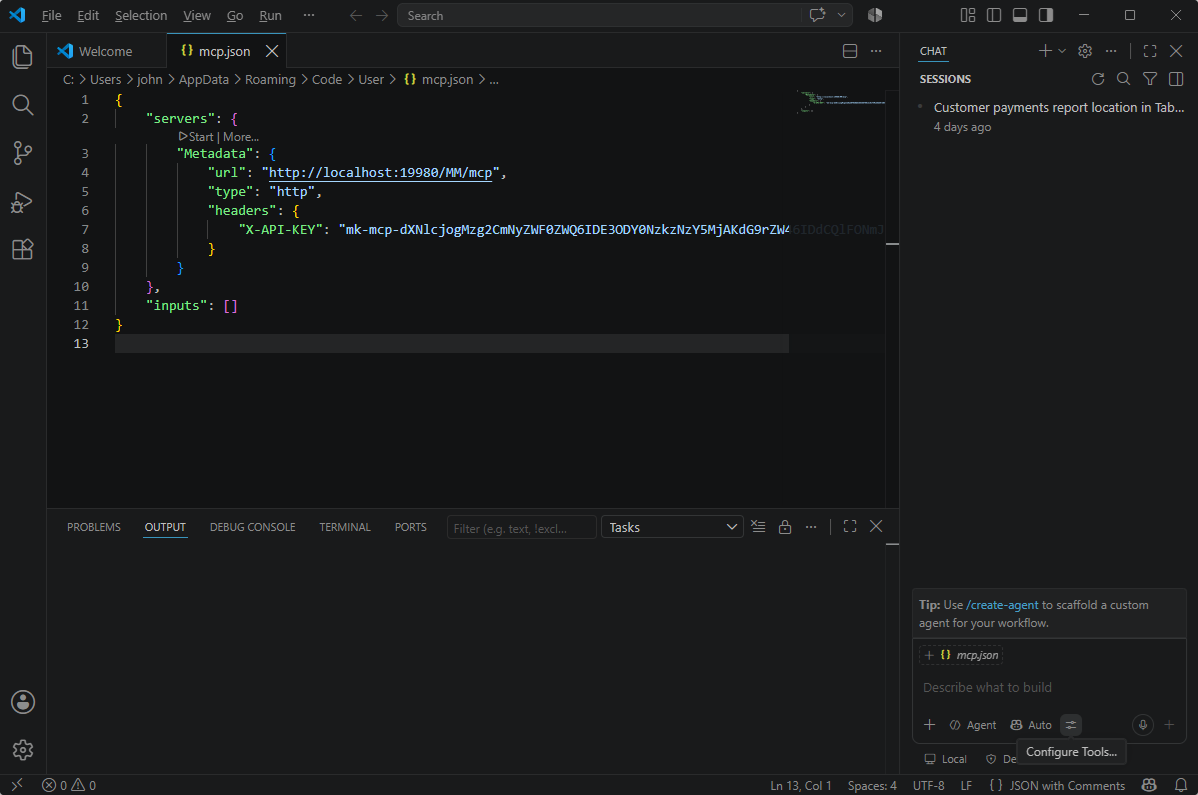The width and height of the screenshot is (1198, 795).
Task: Click the mcp.json breadcrumb segment
Action: coord(439,79)
